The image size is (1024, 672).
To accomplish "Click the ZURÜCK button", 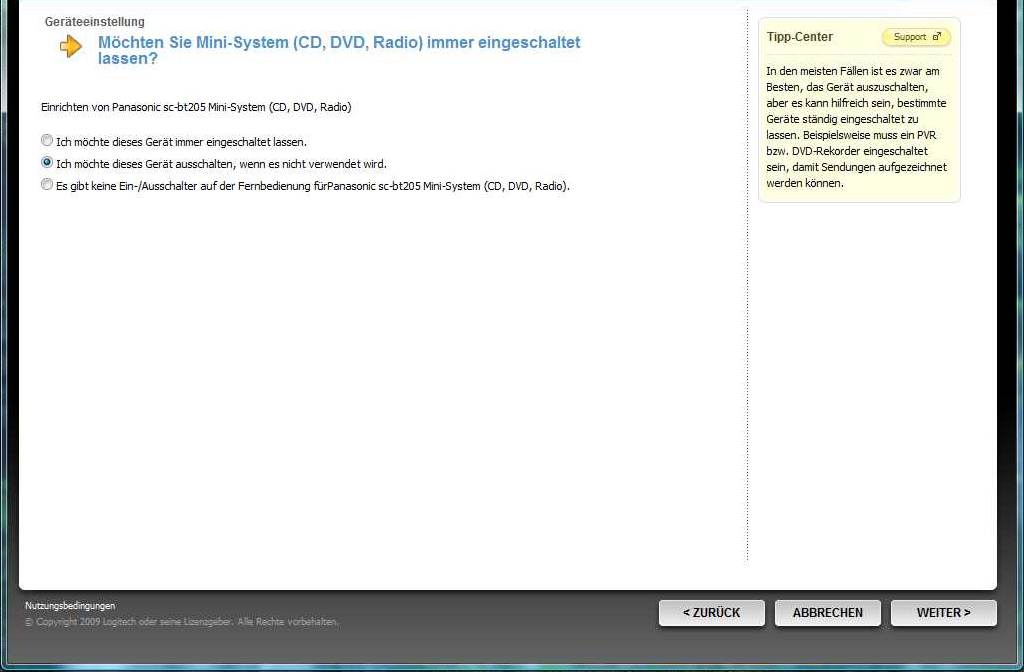I will [x=711, y=613].
